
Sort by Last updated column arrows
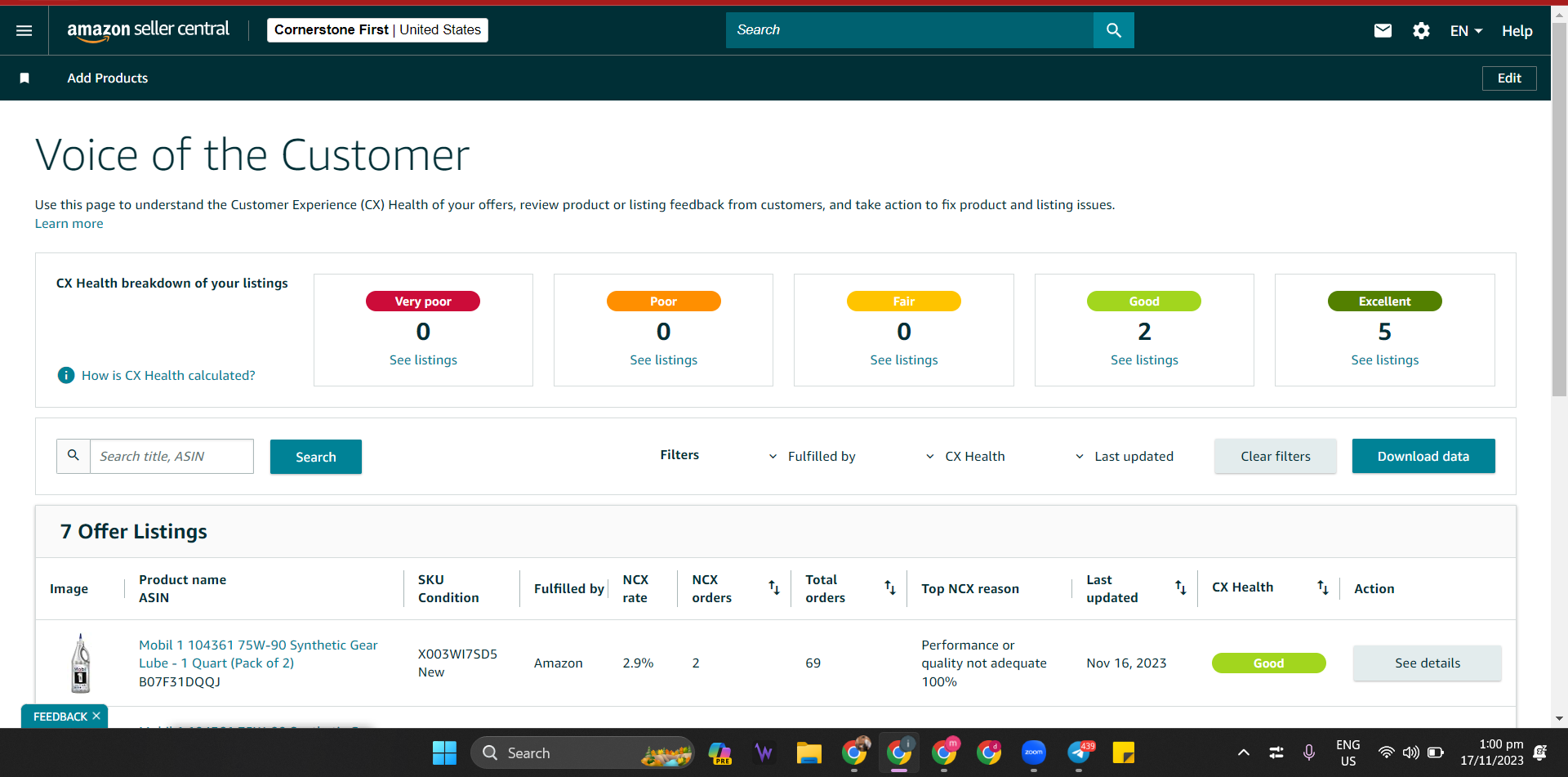click(1181, 587)
